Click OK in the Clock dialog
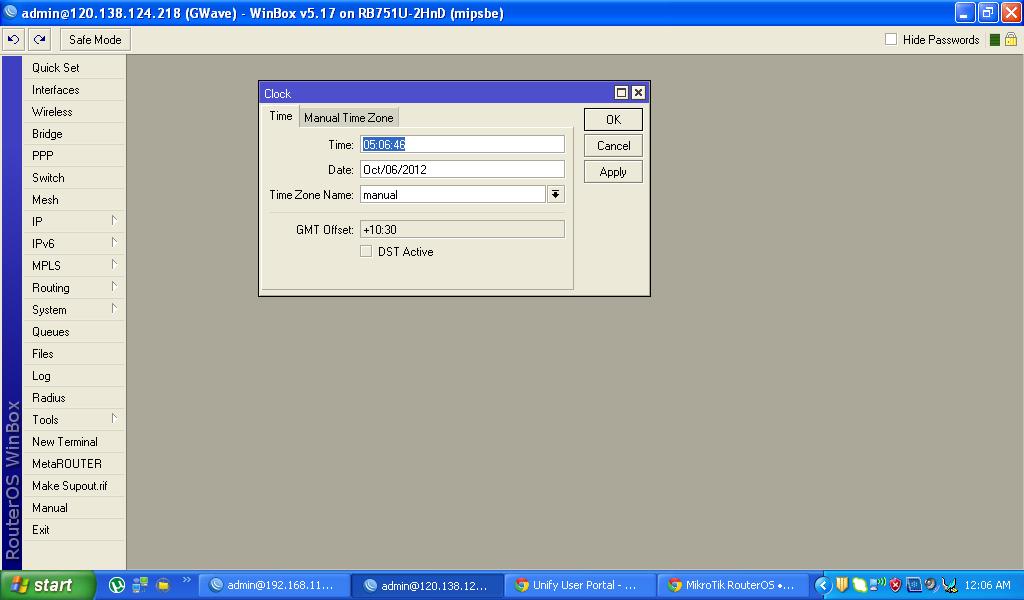Screen dimensions: 1024x600 [613, 119]
